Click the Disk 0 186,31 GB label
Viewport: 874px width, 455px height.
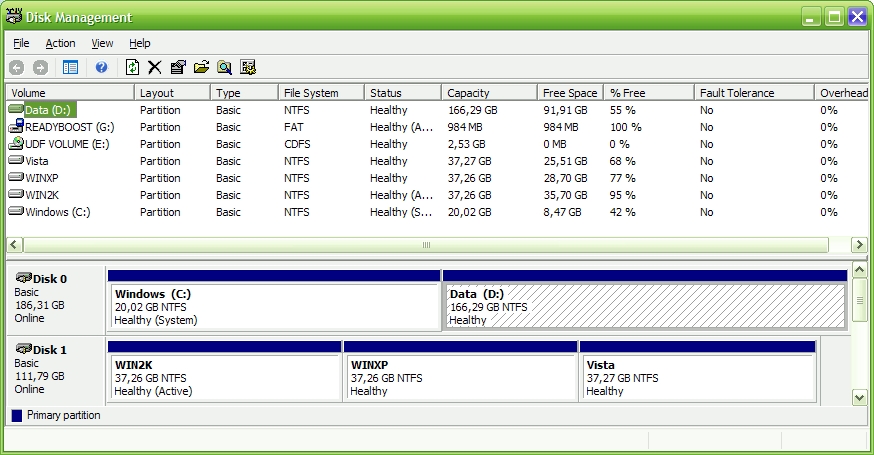(x=40, y=305)
